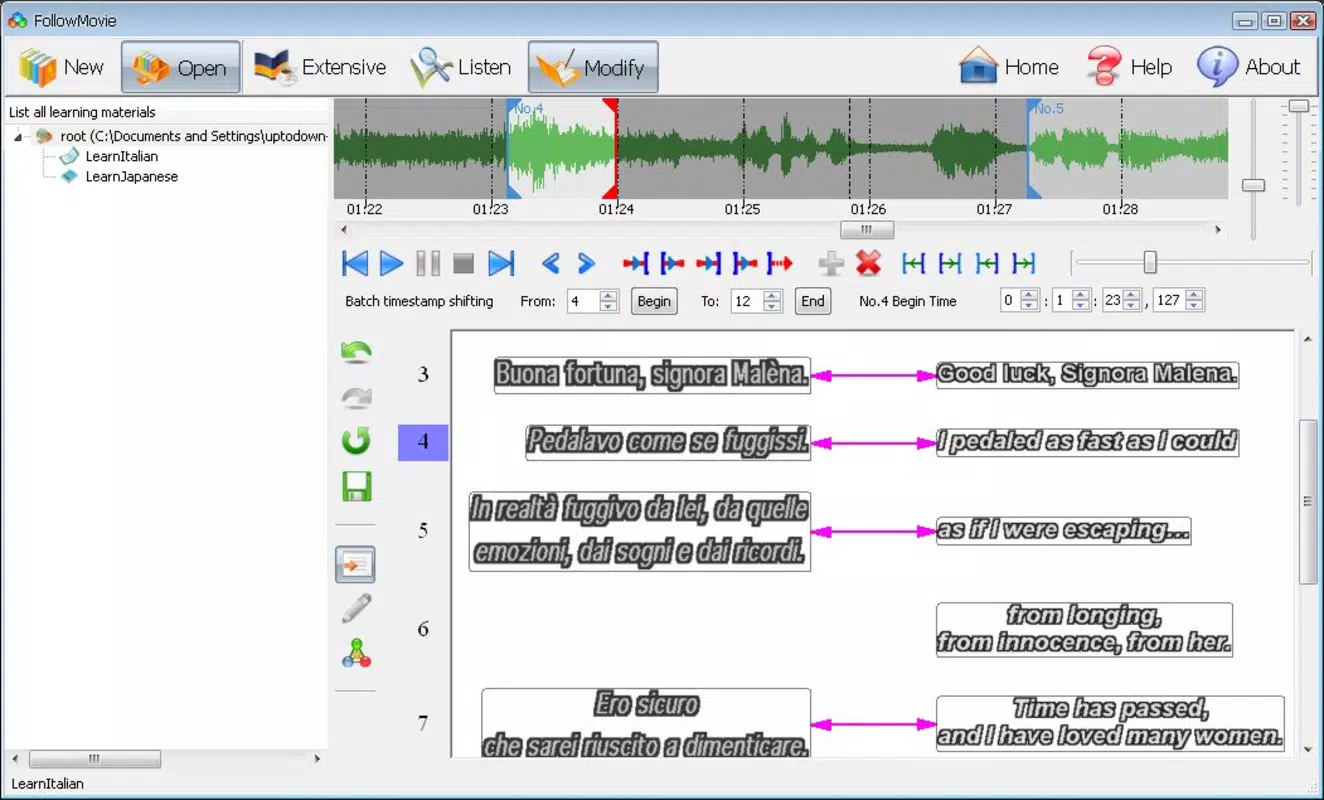Click the blue right chevron icon
Screen dimensions: 1324x800
click(586, 263)
